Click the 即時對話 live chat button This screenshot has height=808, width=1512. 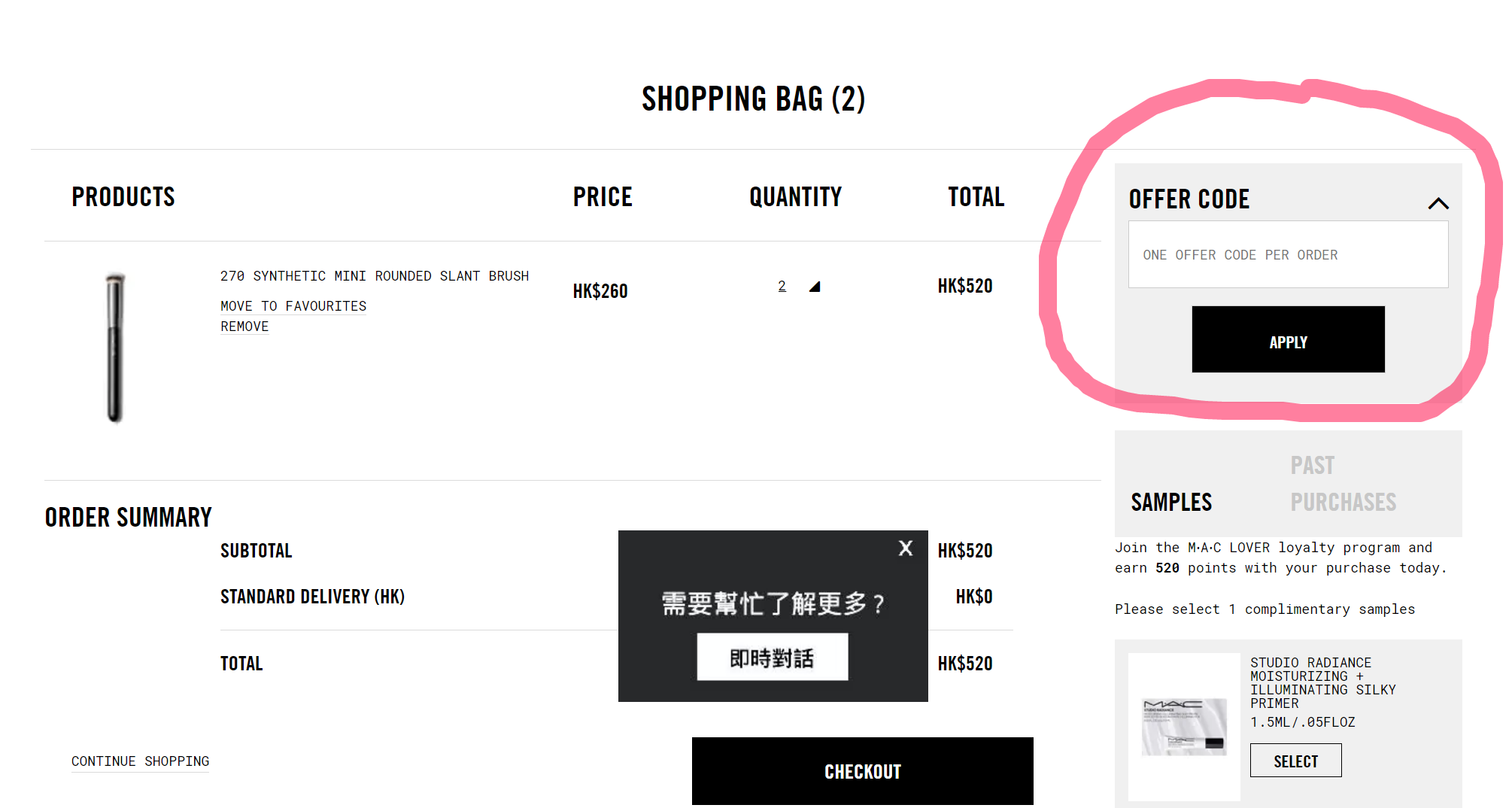[772, 655]
